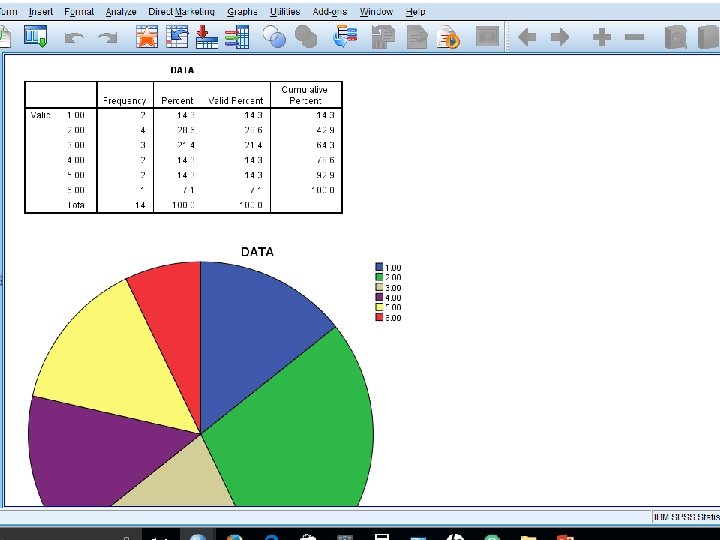Viewport: 720px width, 540px height.
Task: Click the grayed overlapping circles toolbar icon
Action: (x=306, y=37)
